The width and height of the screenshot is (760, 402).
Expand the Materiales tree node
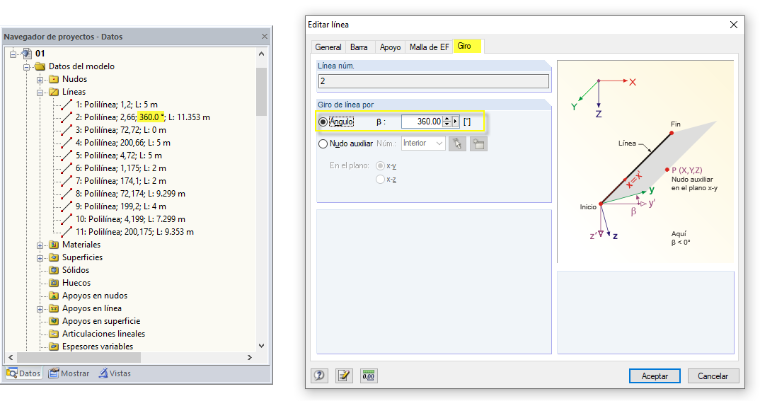click(x=40, y=245)
